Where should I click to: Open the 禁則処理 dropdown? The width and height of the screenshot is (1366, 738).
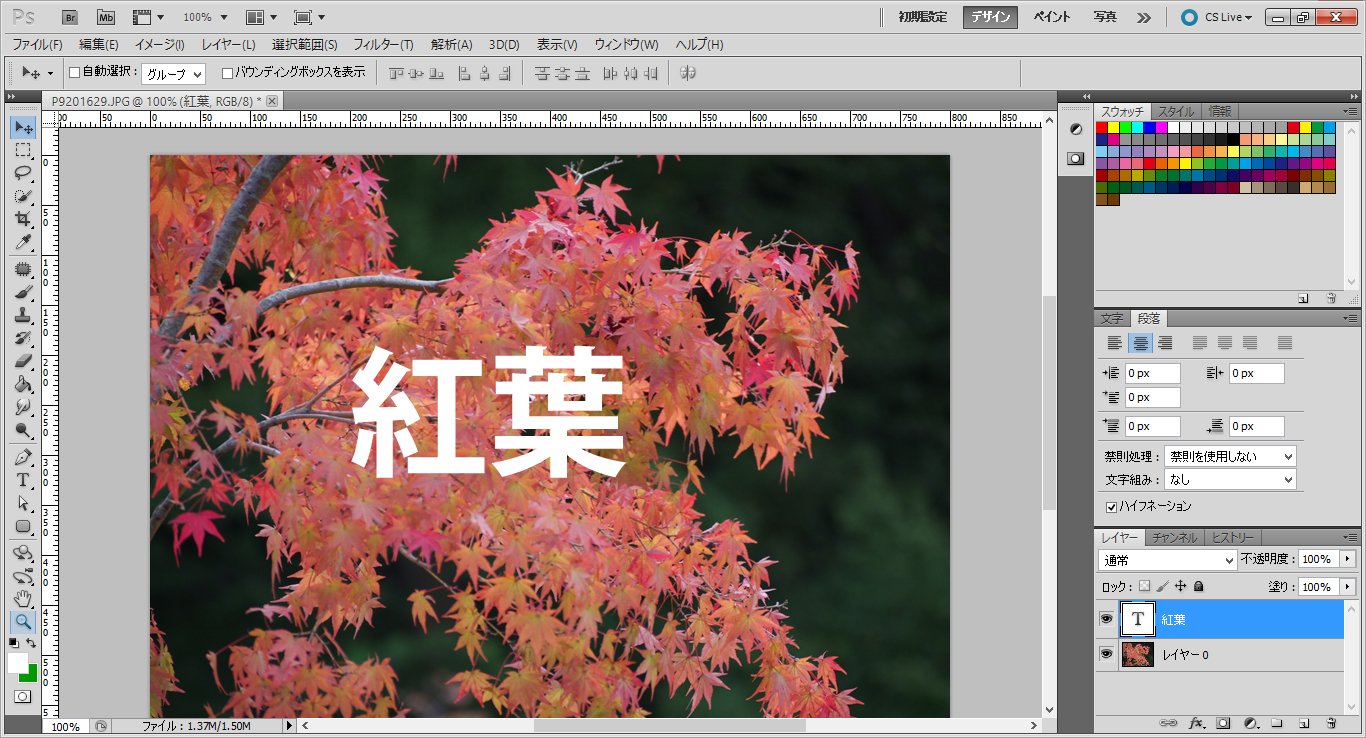click(1230, 456)
